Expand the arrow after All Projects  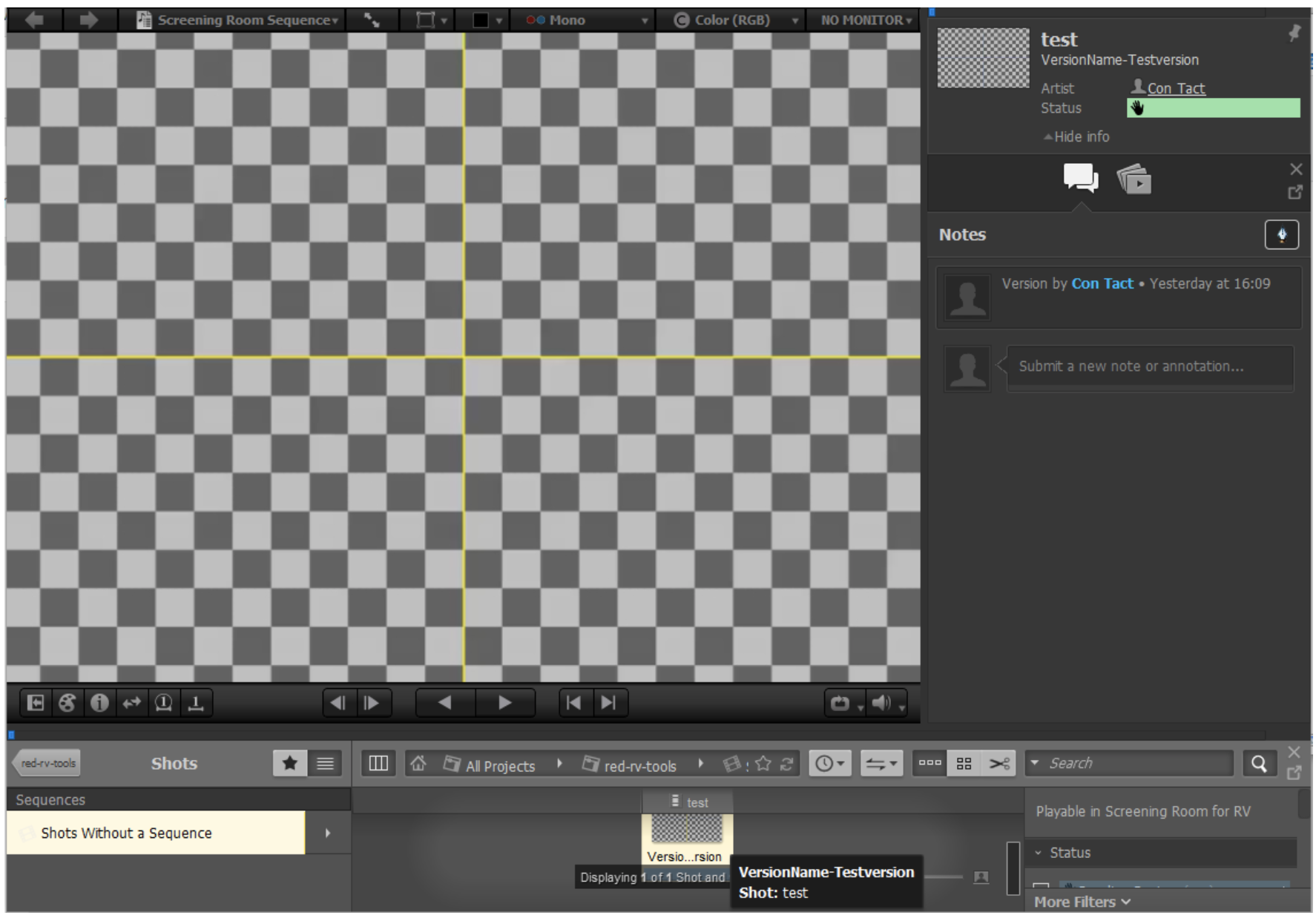coord(559,763)
